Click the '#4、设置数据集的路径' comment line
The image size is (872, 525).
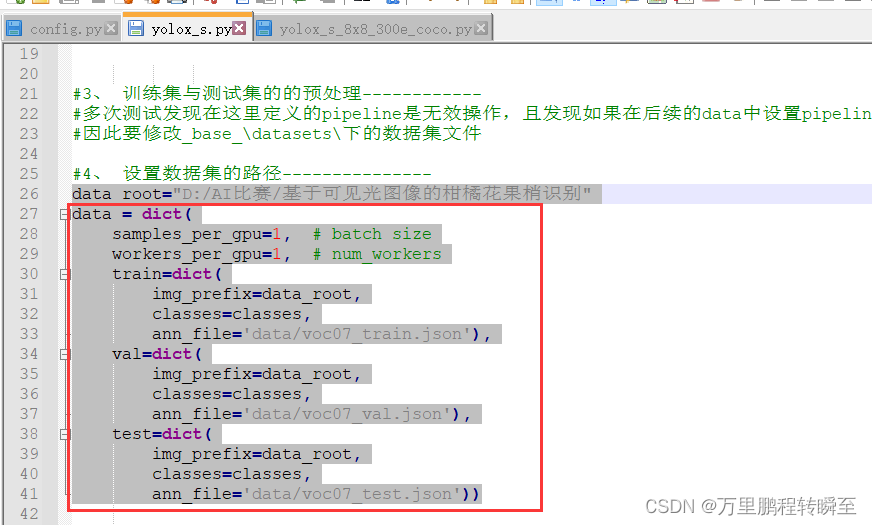pyautogui.click(x=252, y=174)
